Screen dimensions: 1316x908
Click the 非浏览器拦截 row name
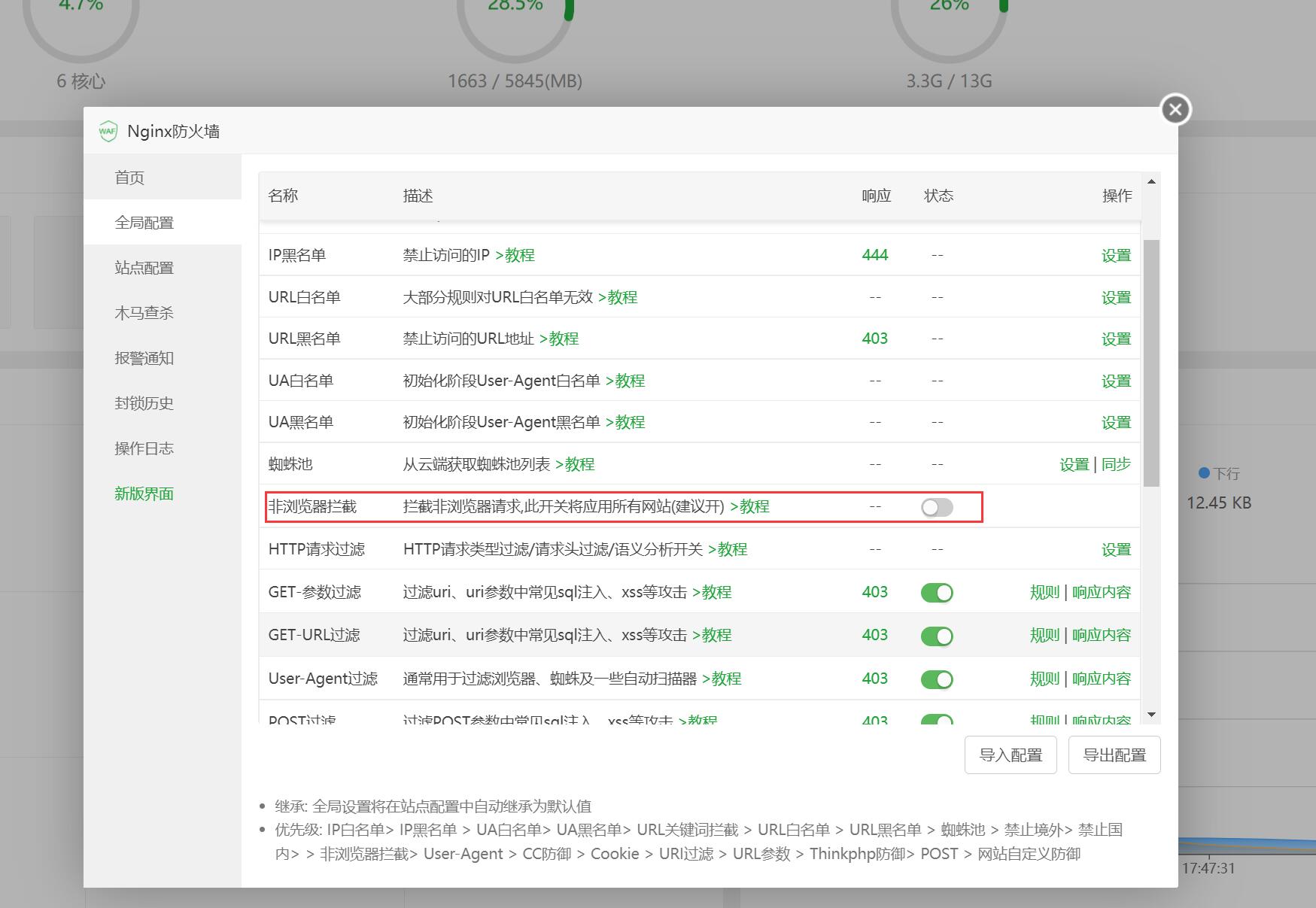pyautogui.click(x=312, y=507)
